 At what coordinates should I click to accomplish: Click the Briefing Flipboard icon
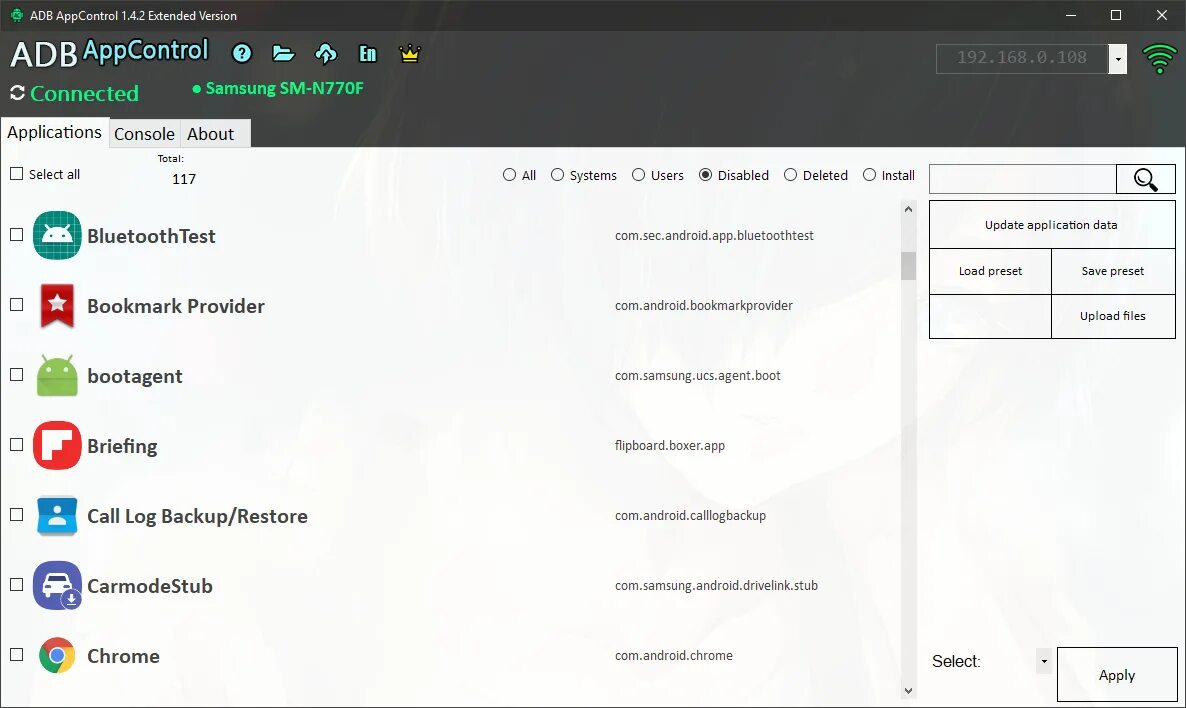pos(57,446)
